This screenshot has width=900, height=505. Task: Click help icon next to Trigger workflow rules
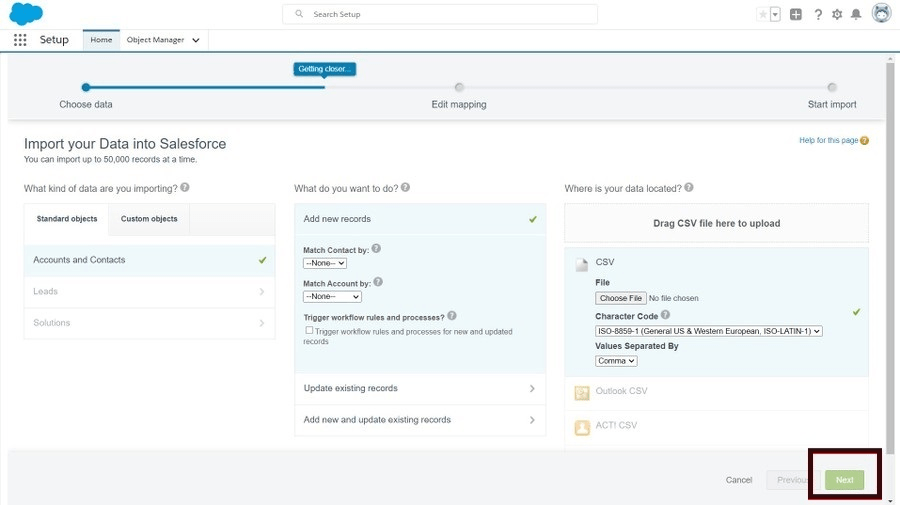452,316
